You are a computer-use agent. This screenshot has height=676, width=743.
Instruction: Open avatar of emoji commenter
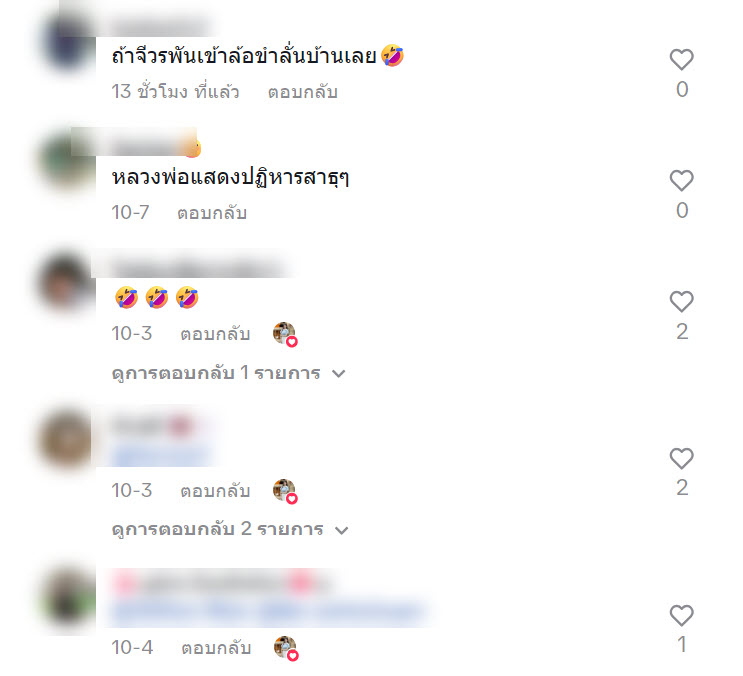tap(67, 282)
